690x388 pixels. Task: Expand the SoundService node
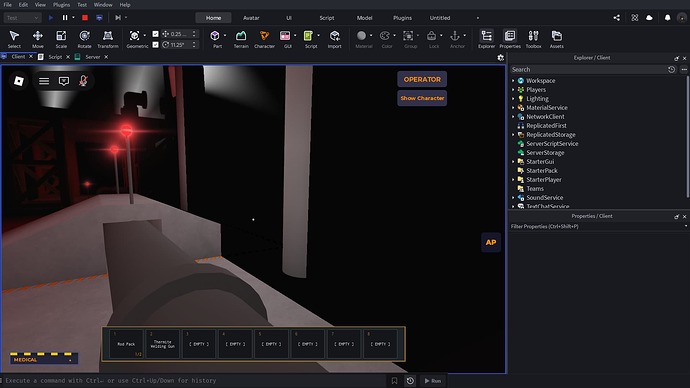pyautogui.click(x=513, y=198)
